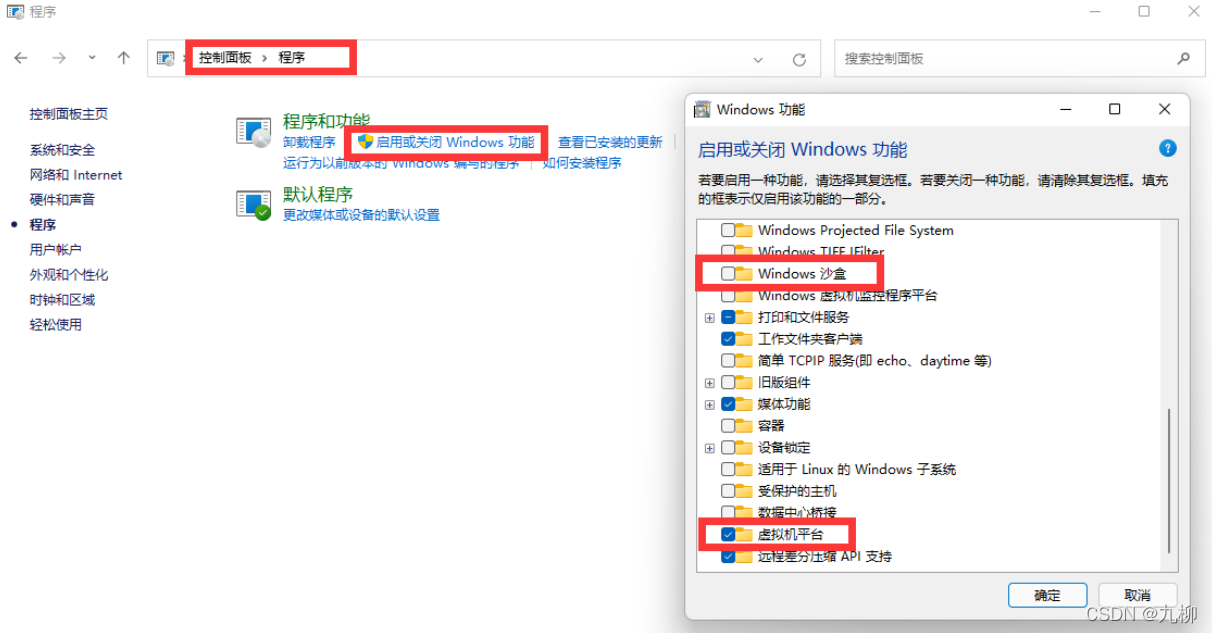
Task: Open 外观和个性化 category
Action: 69,275
